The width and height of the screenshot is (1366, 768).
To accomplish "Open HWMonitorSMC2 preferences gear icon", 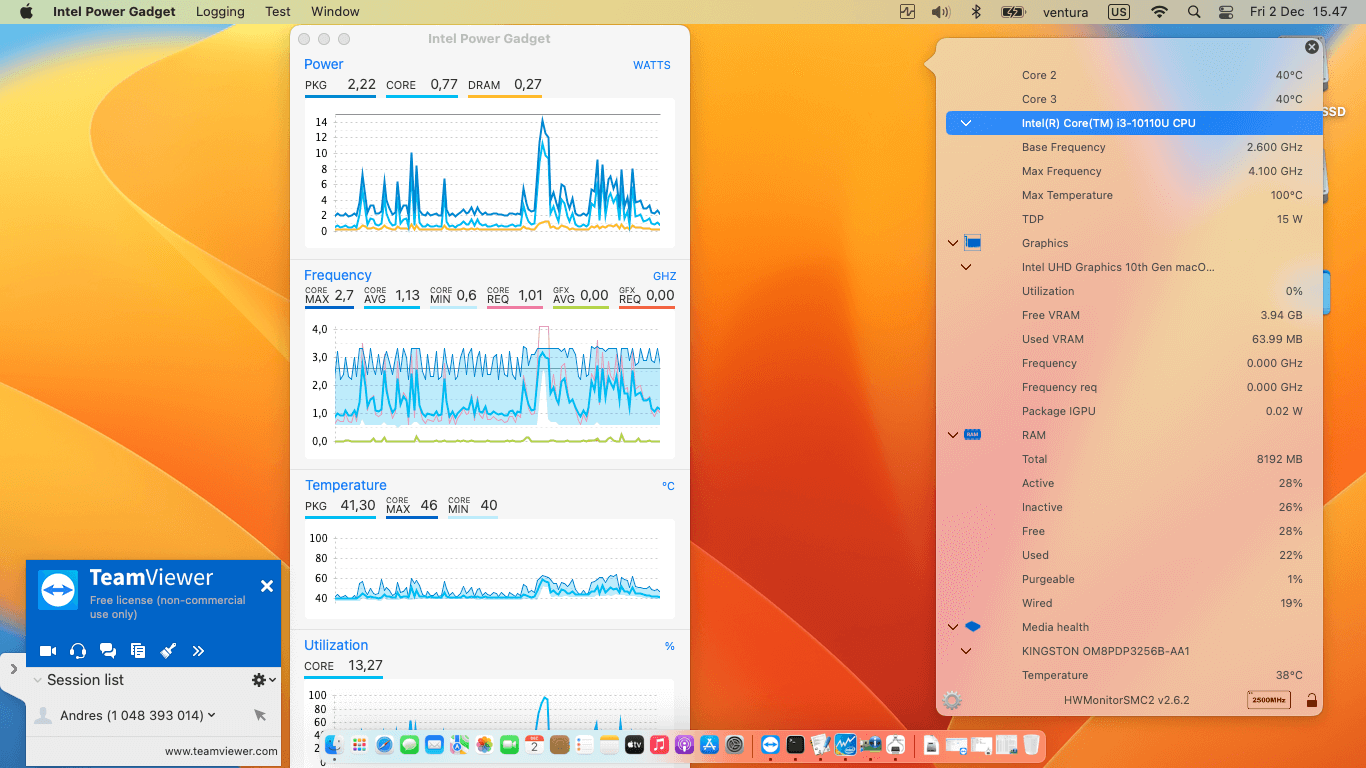I will click(952, 700).
